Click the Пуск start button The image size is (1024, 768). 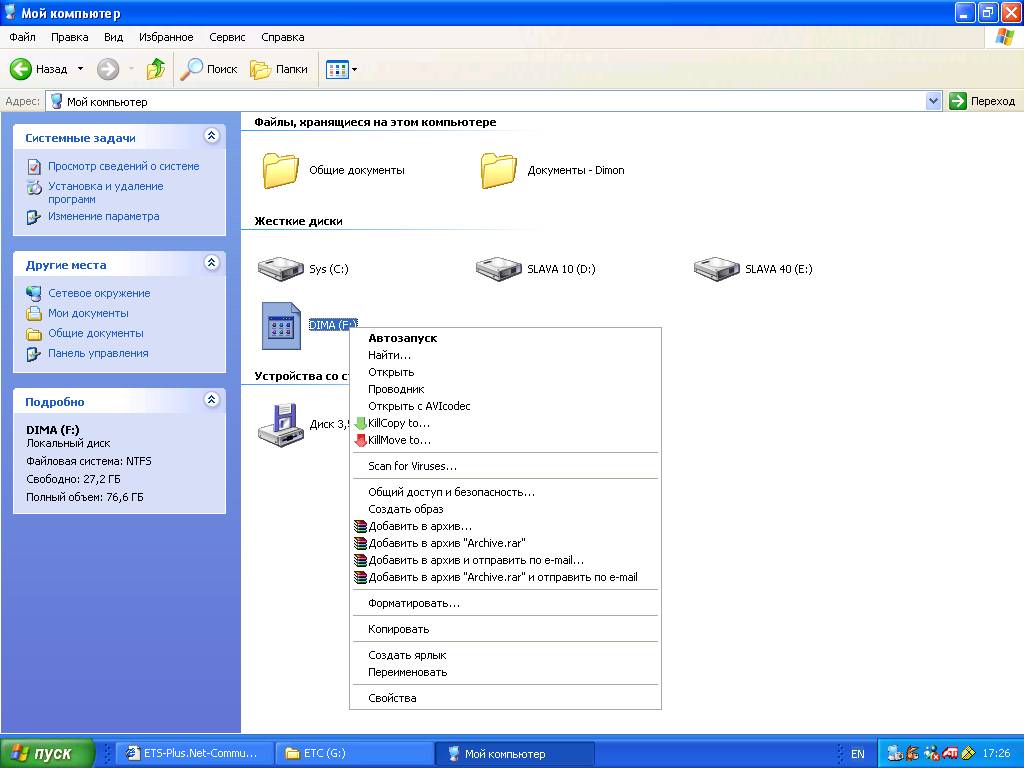pyautogui.click(x=47, y=753)
